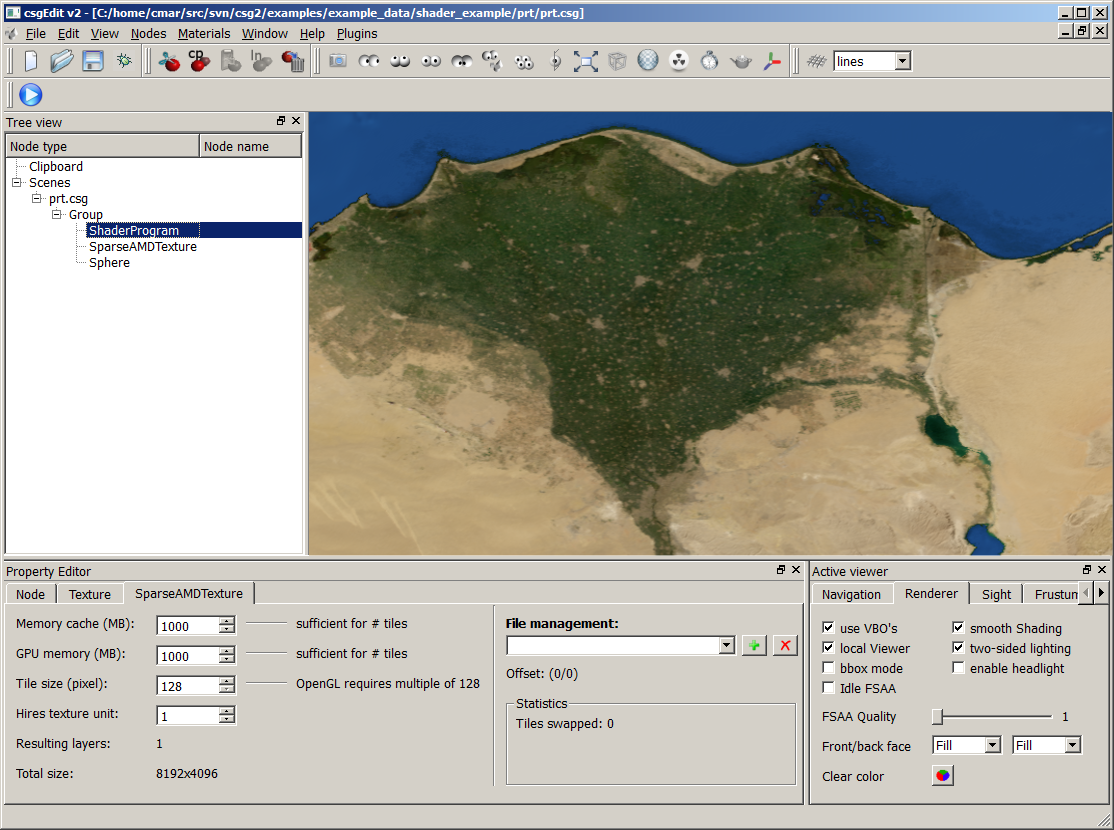The image size is (1114, 830).
Task: Click the FSAA Quality slider handle
Action: pyautogui.click(x=938, y=716)
